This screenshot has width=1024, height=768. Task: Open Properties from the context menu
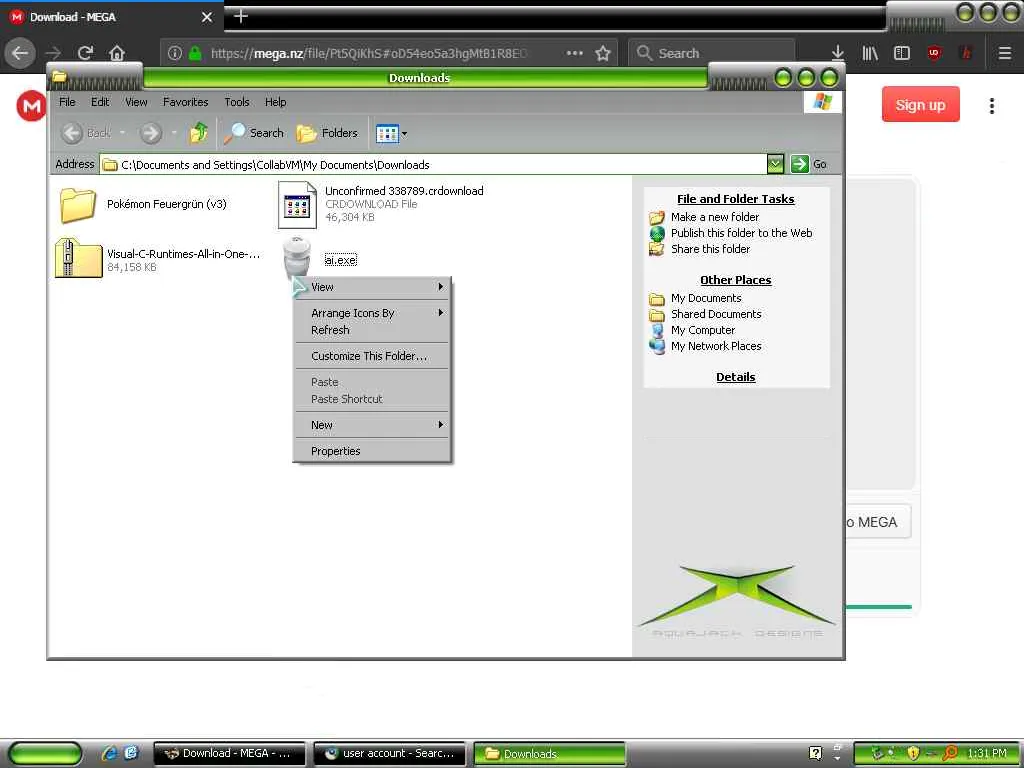pos(372,451)
